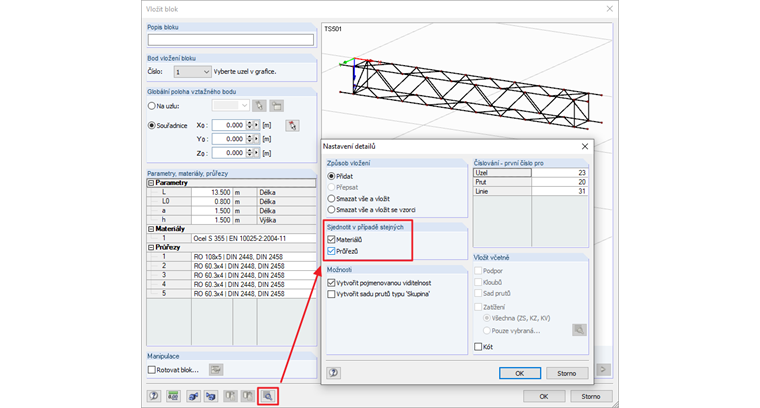Click the Uzel first number value 23
This screenshot has height=408, width=760.
click(x=559, y=173)
